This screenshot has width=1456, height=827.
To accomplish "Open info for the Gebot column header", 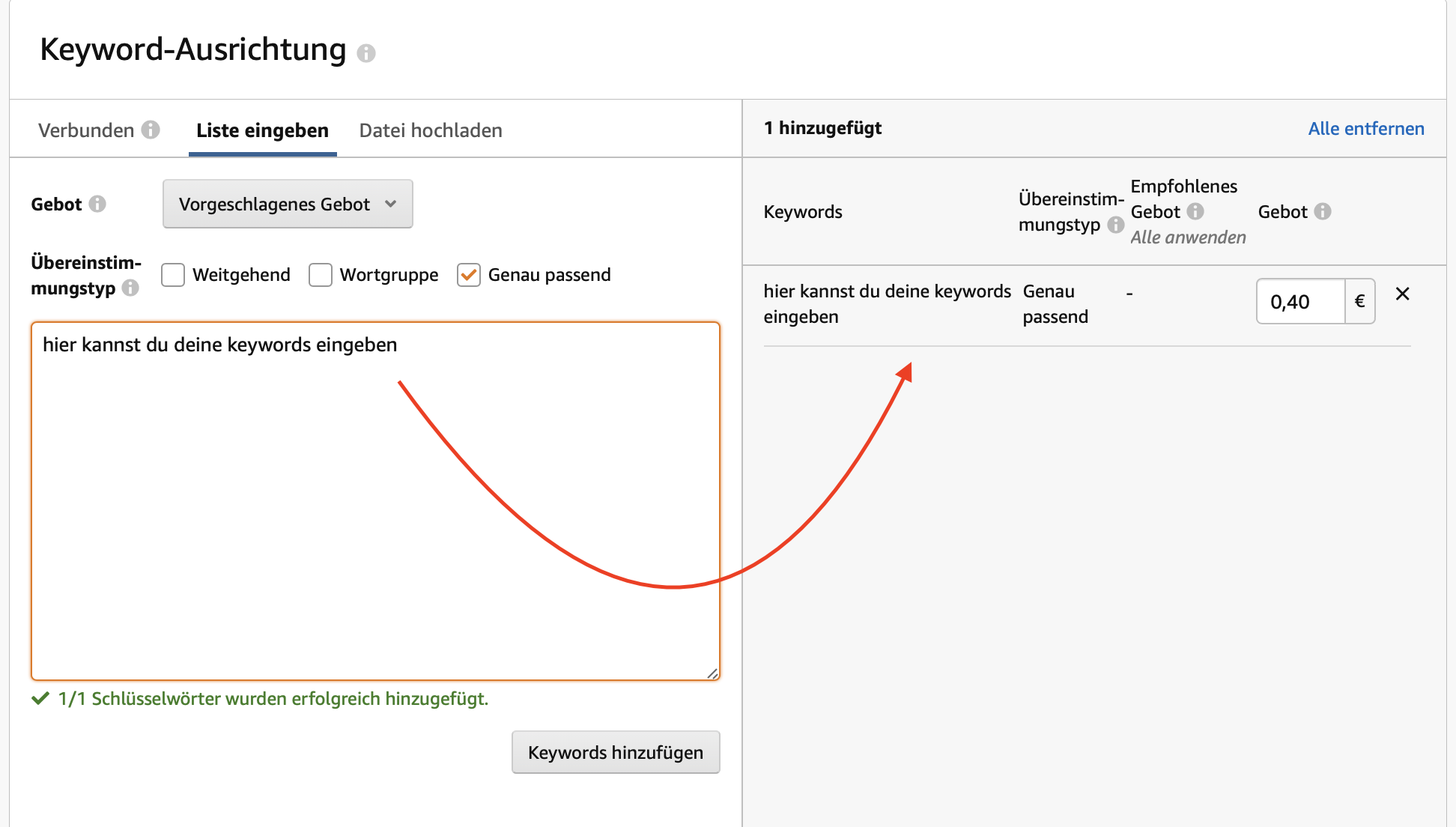I will click(1321, 211).
